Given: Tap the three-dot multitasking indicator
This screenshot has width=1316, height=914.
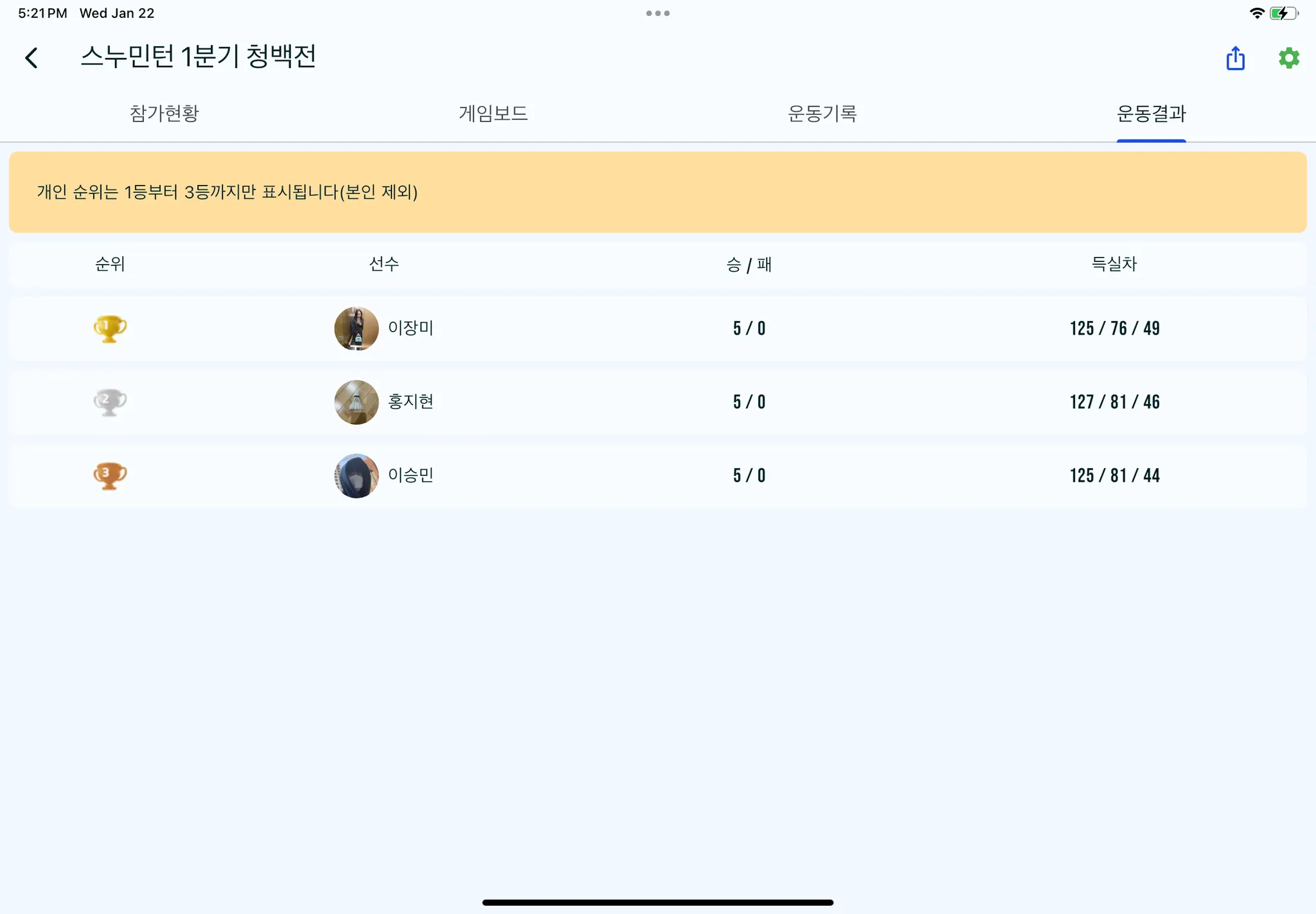Looking at the screenshot, I should tap(657, 13).
